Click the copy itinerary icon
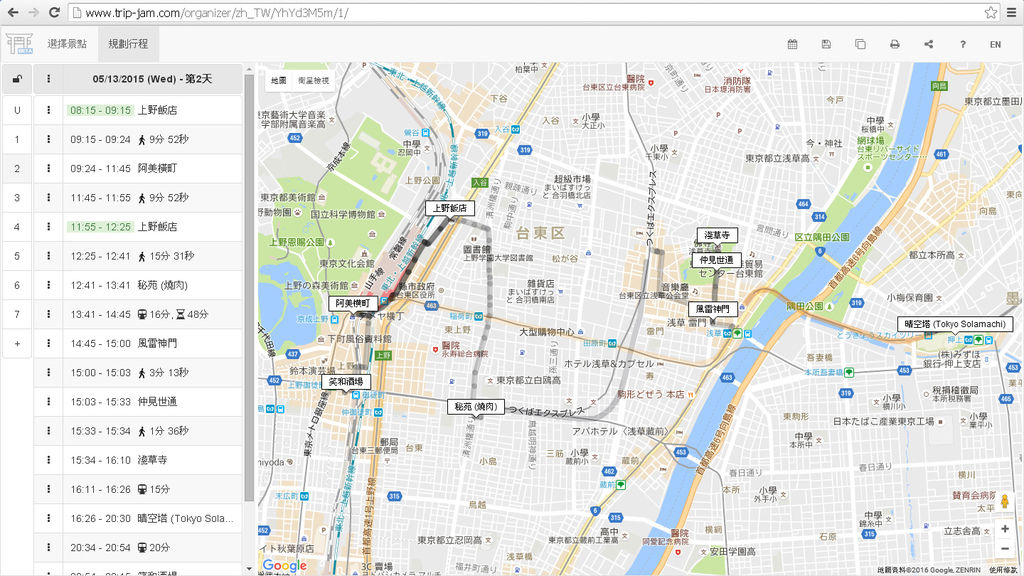1024x576 pixels. click(x=860, y=44)
